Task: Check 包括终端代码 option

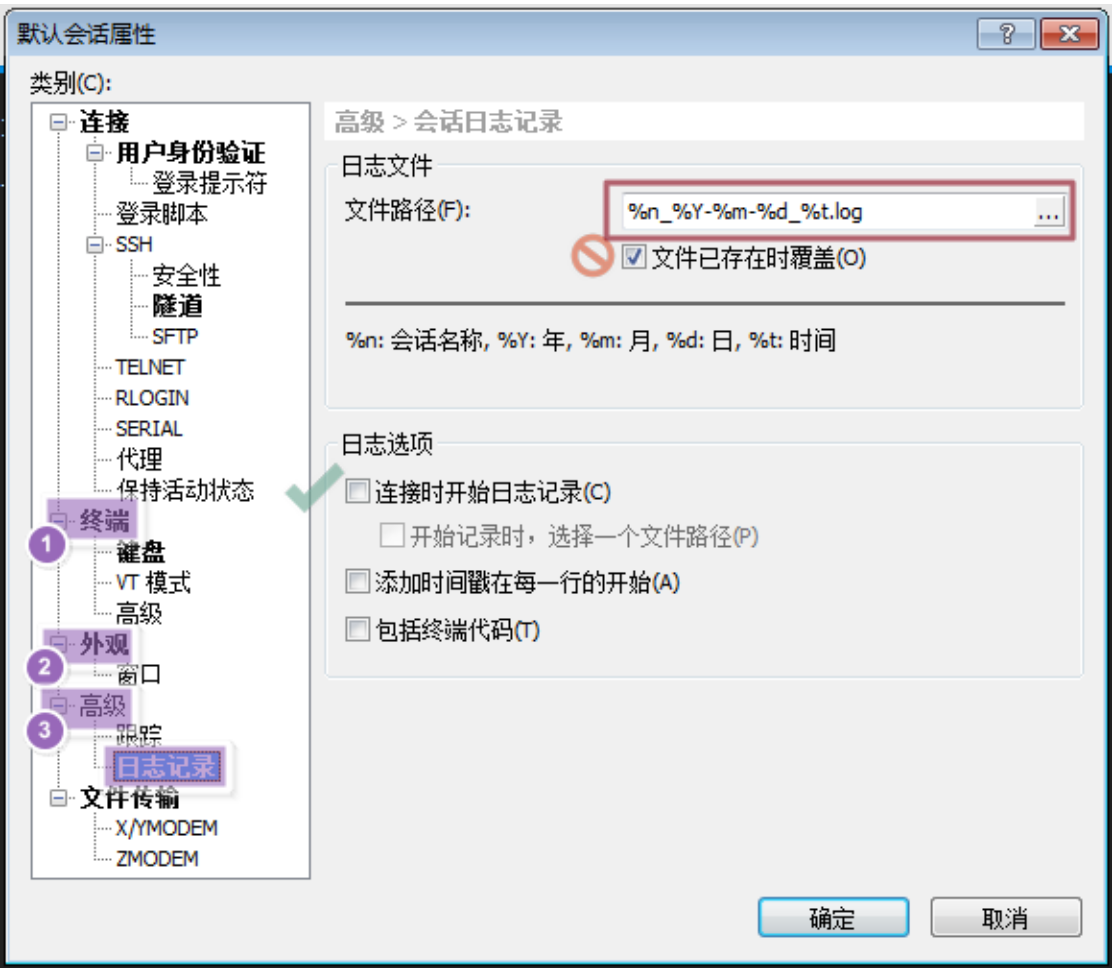Action: 357,629
